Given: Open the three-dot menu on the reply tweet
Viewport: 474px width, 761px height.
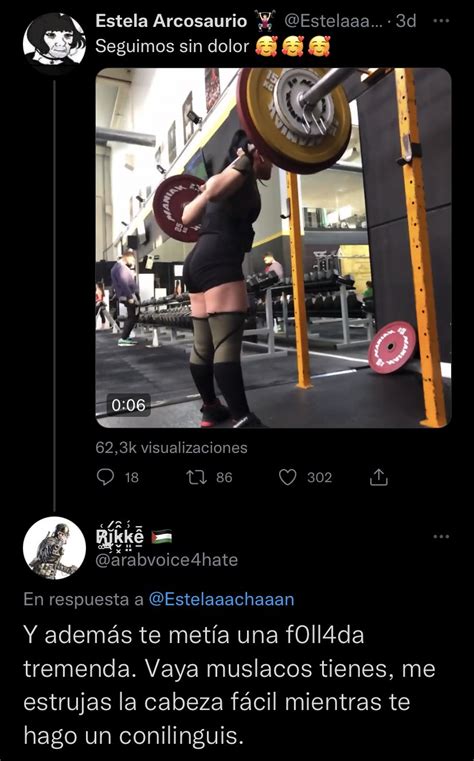Looking at the screenshot, I should point(441,536).
